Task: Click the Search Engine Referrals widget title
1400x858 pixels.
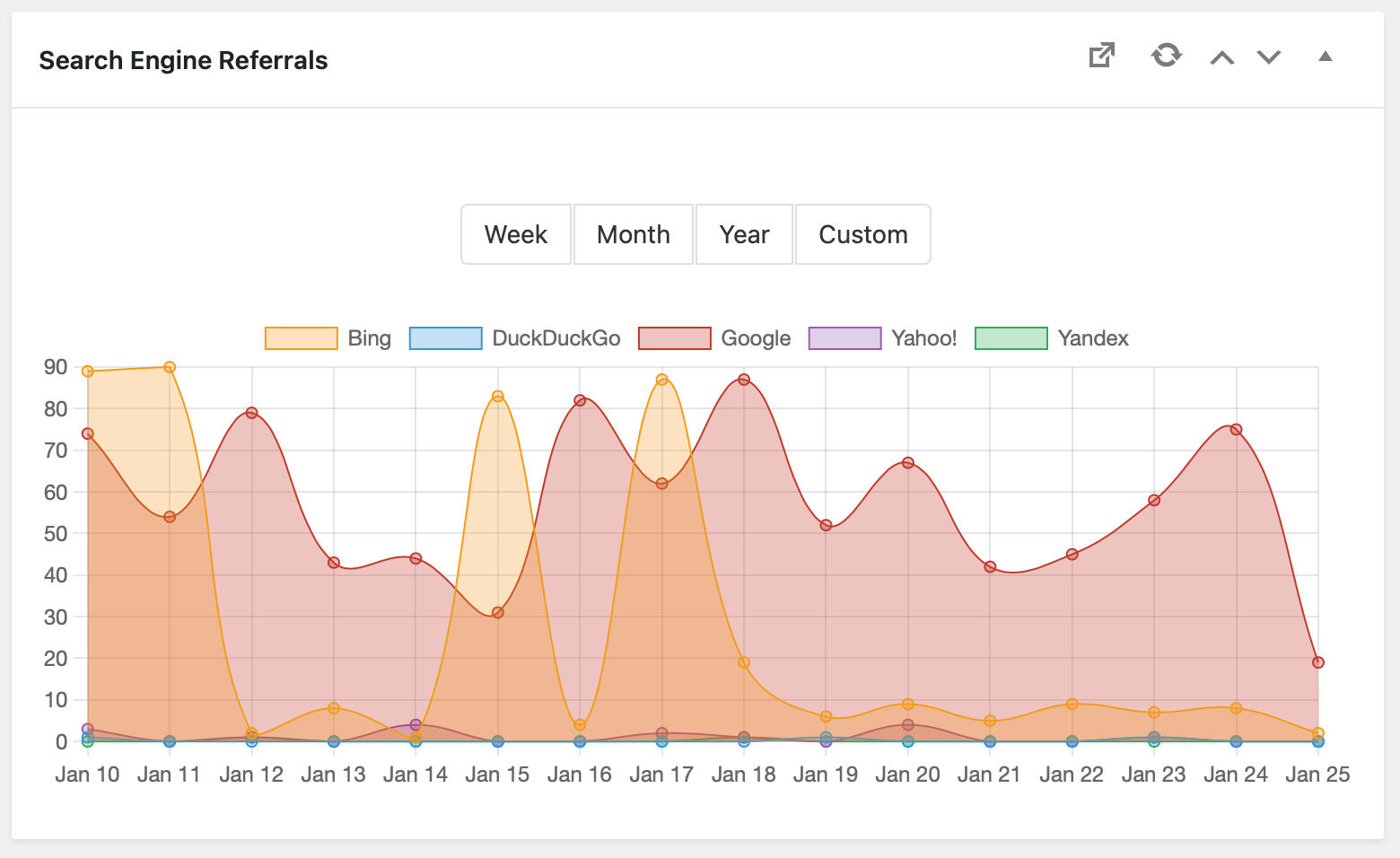Action: pyautogui.click(x=183, y=60)
